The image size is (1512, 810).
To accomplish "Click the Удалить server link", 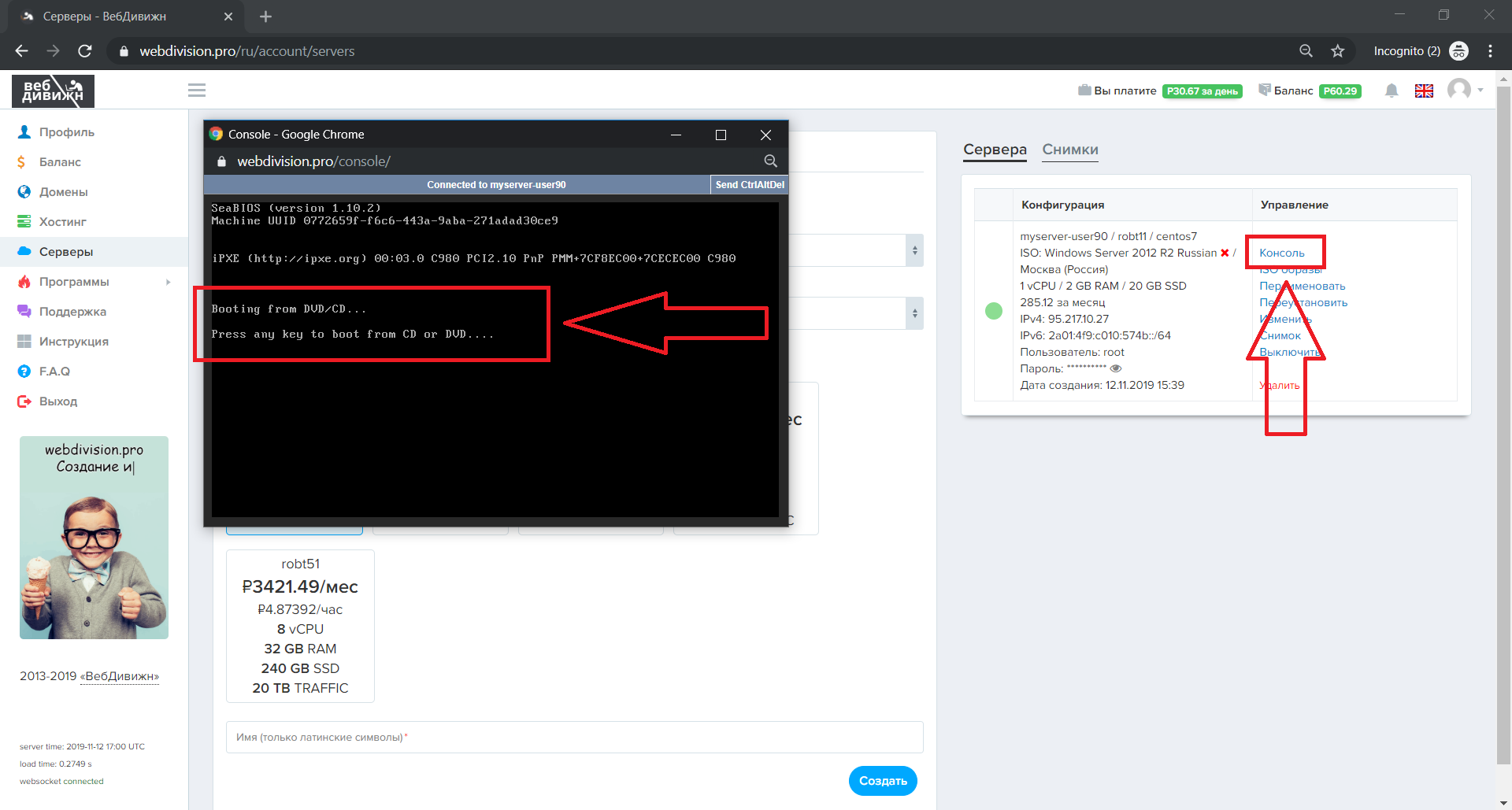I will pyautogui.click(x=1280, y=385).
